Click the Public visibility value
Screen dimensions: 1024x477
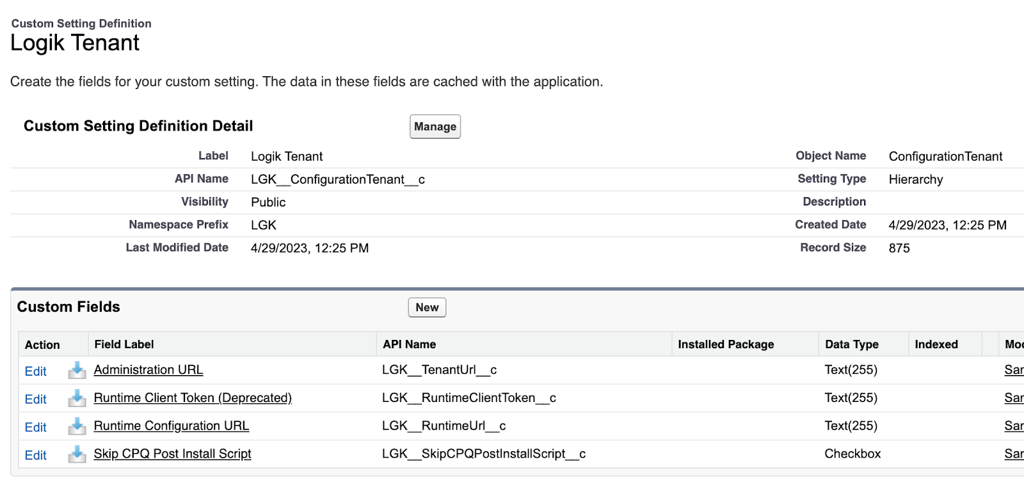268,203
